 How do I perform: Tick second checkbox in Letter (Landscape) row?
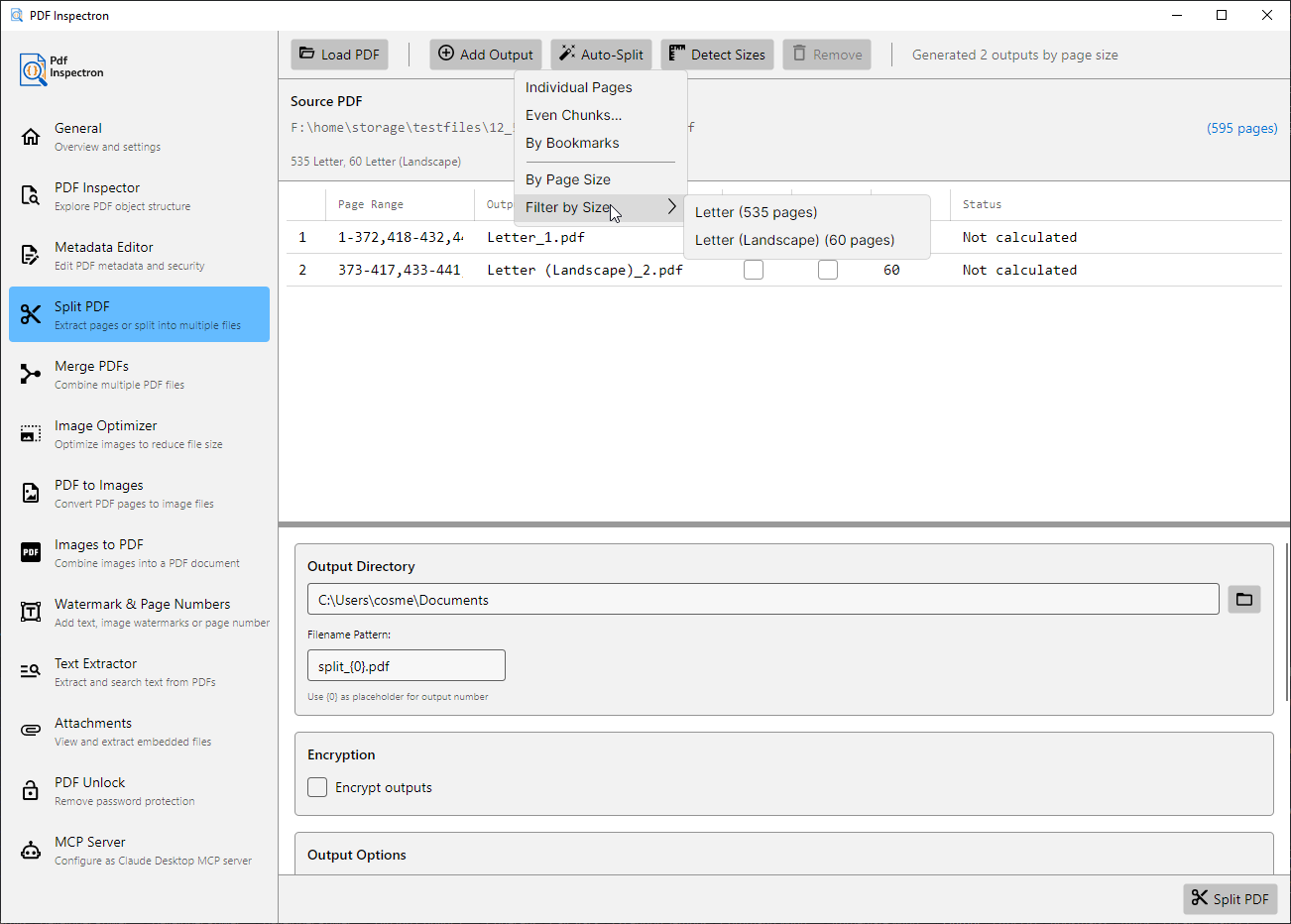tap(828, 270)
